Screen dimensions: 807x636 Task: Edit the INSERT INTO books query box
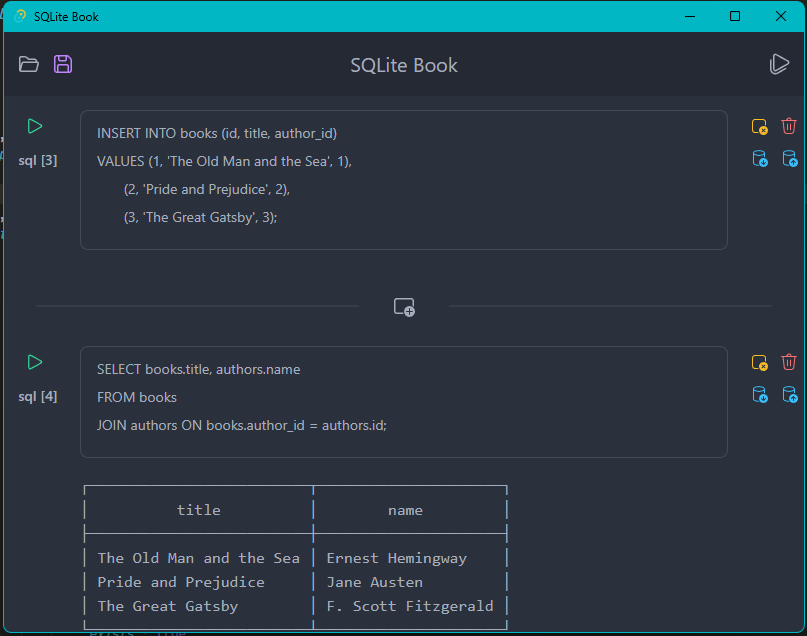(x=404, y=180)
